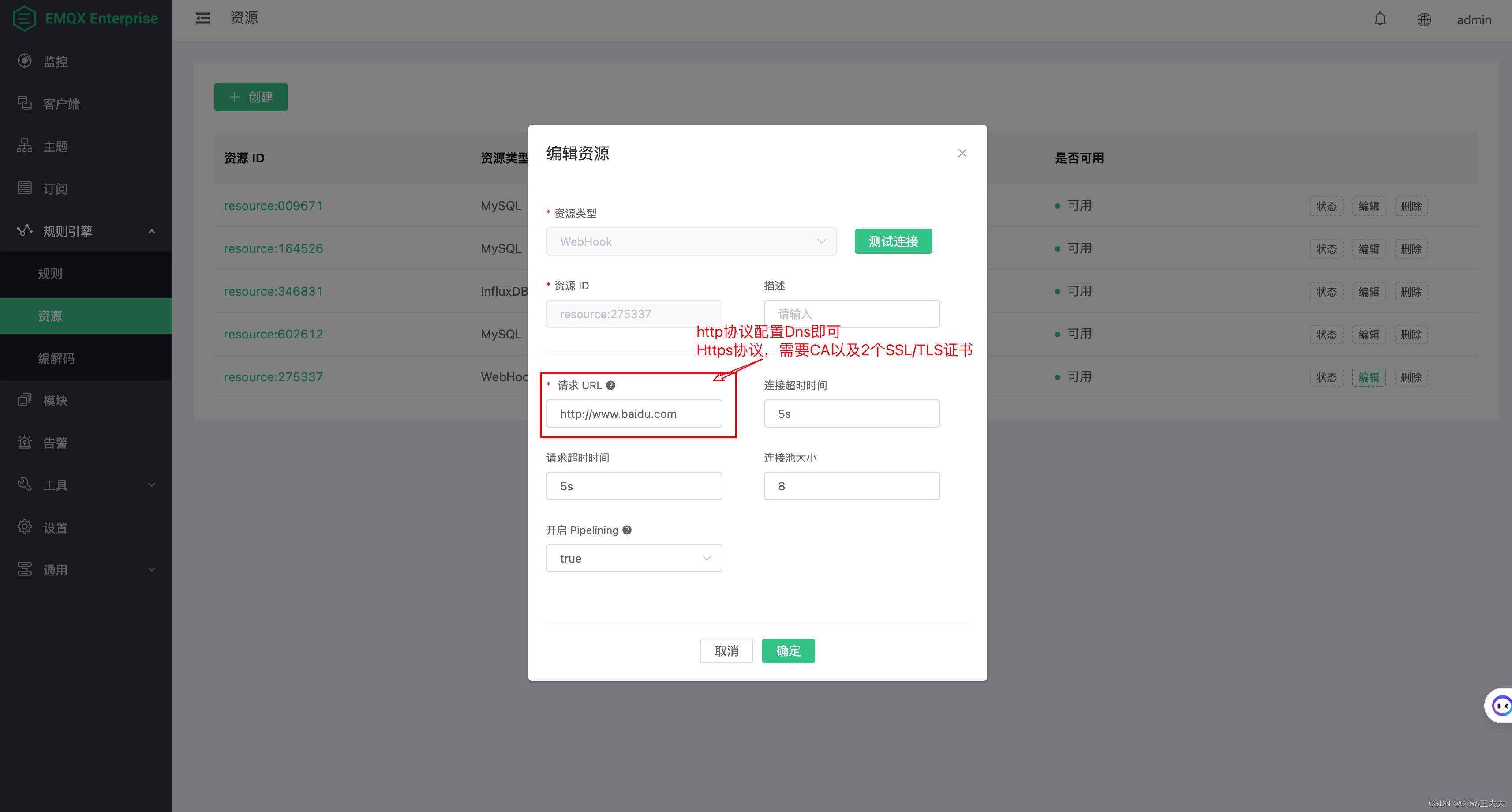Viewport: 1512px width, 812px height.
Task: Click the 通用 general sidebar icon
Action: tap(25, 569)
